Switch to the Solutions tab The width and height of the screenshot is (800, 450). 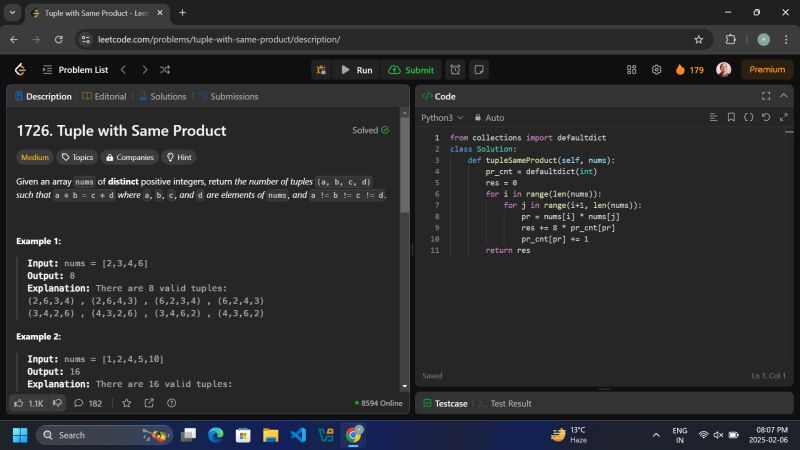pyautogui.click(x=163, y=96)
